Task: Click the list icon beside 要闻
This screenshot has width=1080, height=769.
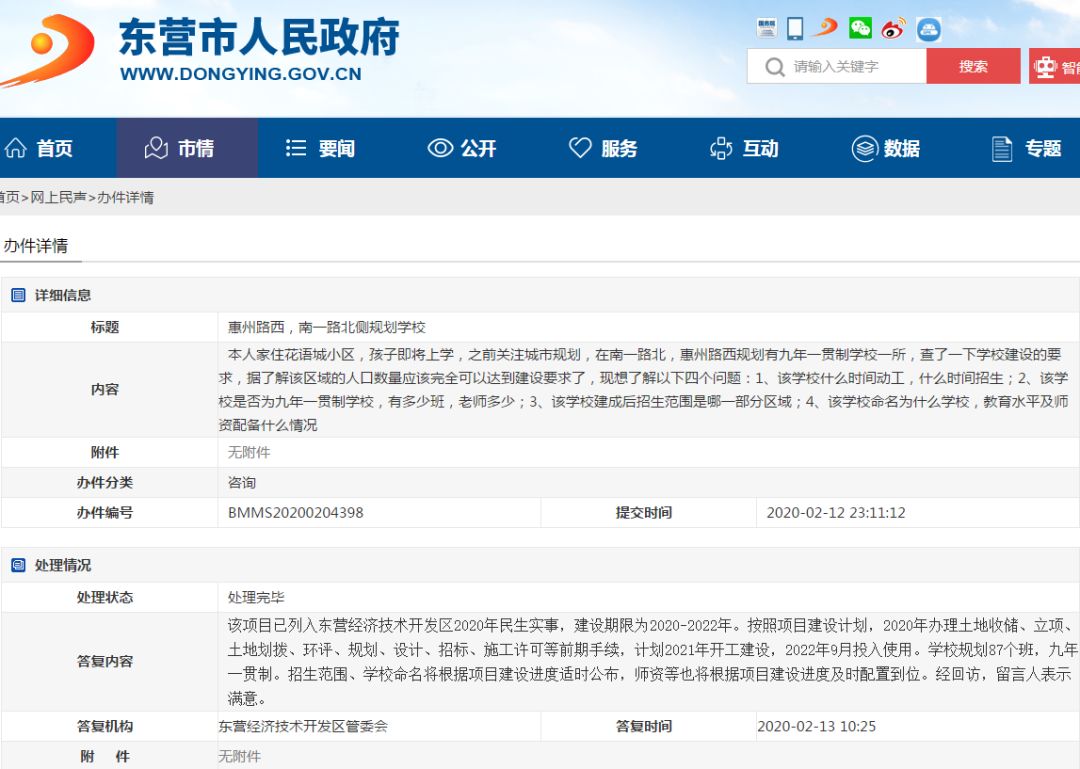Action: 295,148
